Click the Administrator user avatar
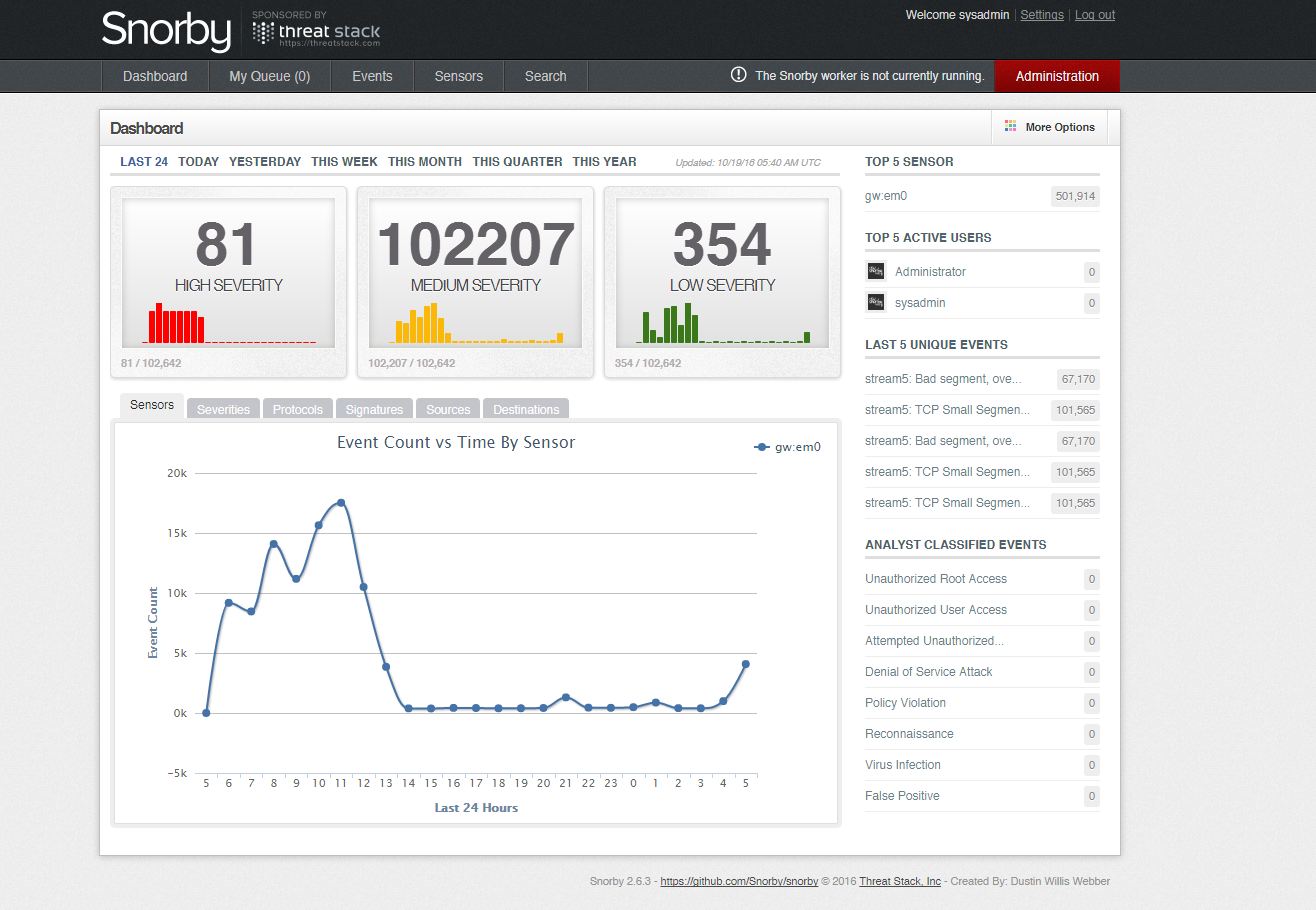The width and height of the screenshot is (1316, 910). pyautogui.click(x=876, y=271)
